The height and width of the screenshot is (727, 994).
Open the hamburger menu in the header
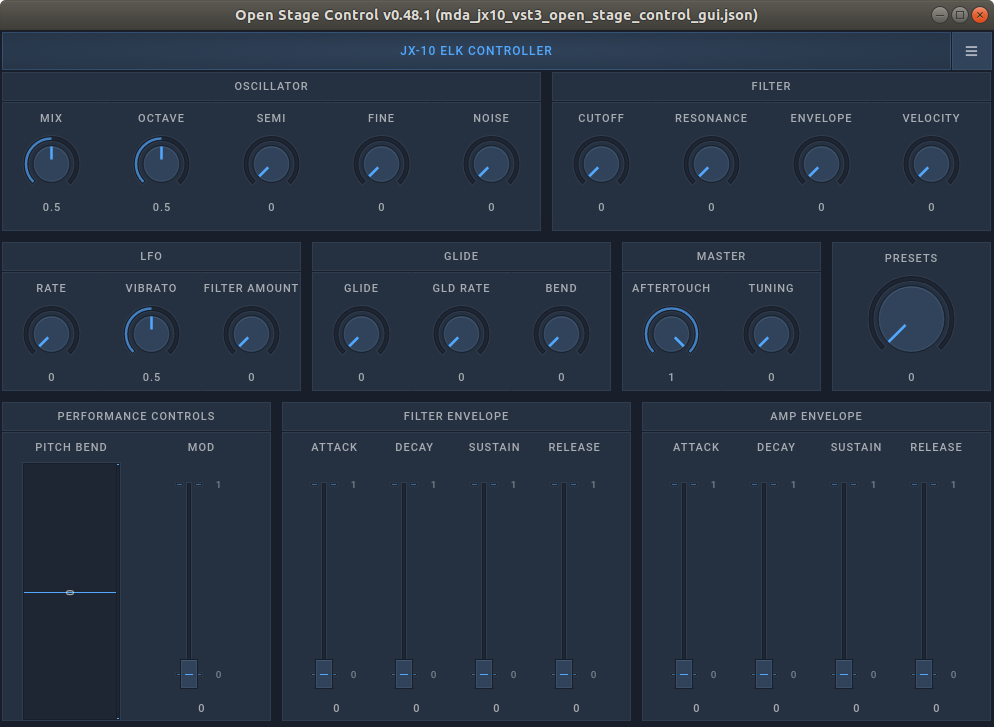tap(971, 51)
